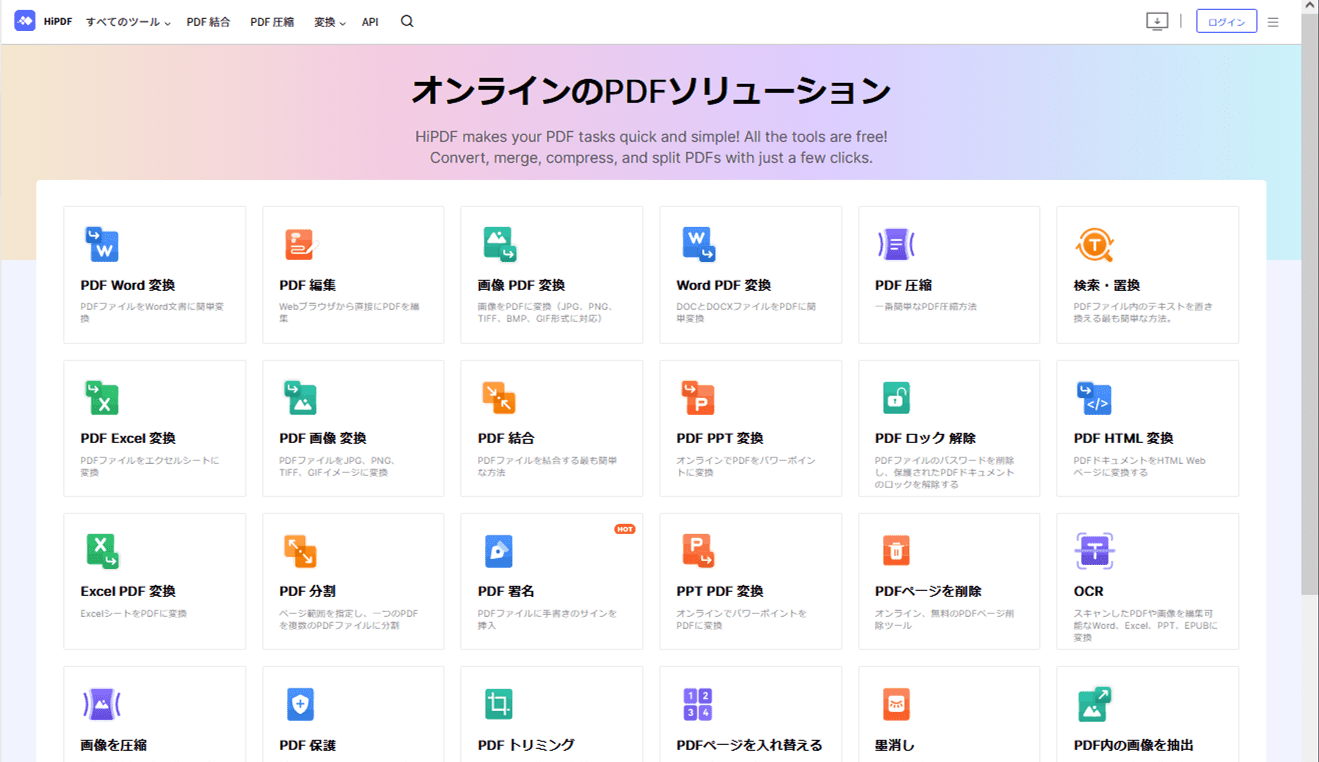Open the hamburger menu icon
The width and height of the screenshot is (1319, 762).
coord(1273,22)
